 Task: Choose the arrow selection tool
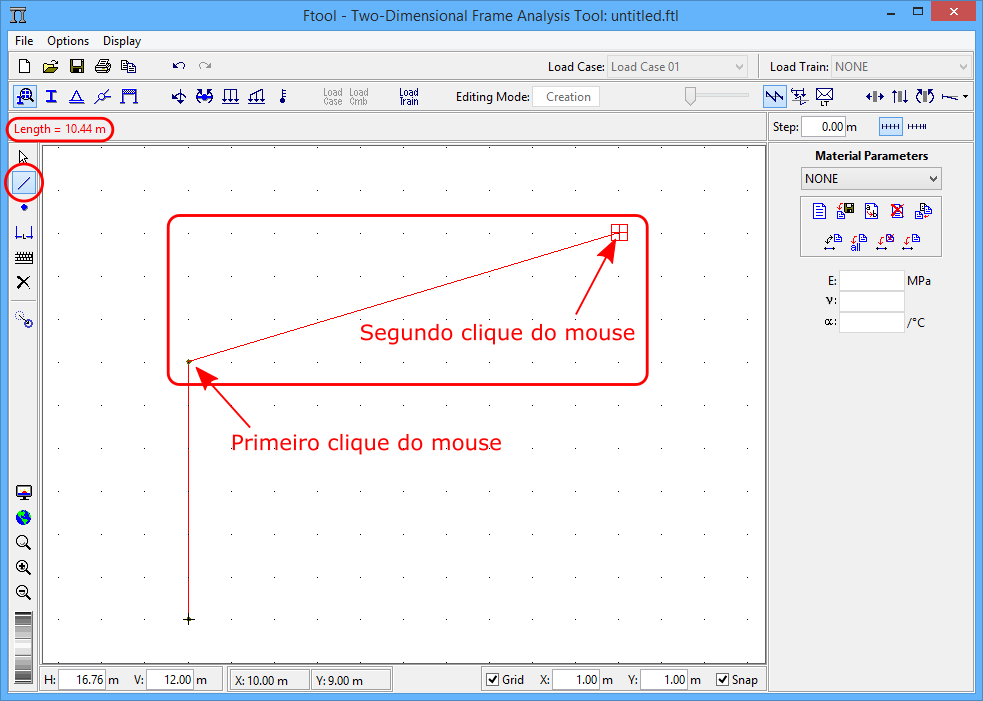coord(24,157)
